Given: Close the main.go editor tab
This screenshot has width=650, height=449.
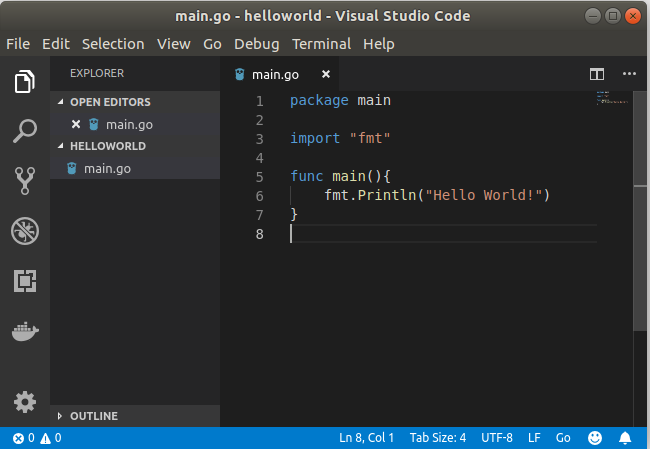Looking at the screenshot, I should (x=326, y=74).
